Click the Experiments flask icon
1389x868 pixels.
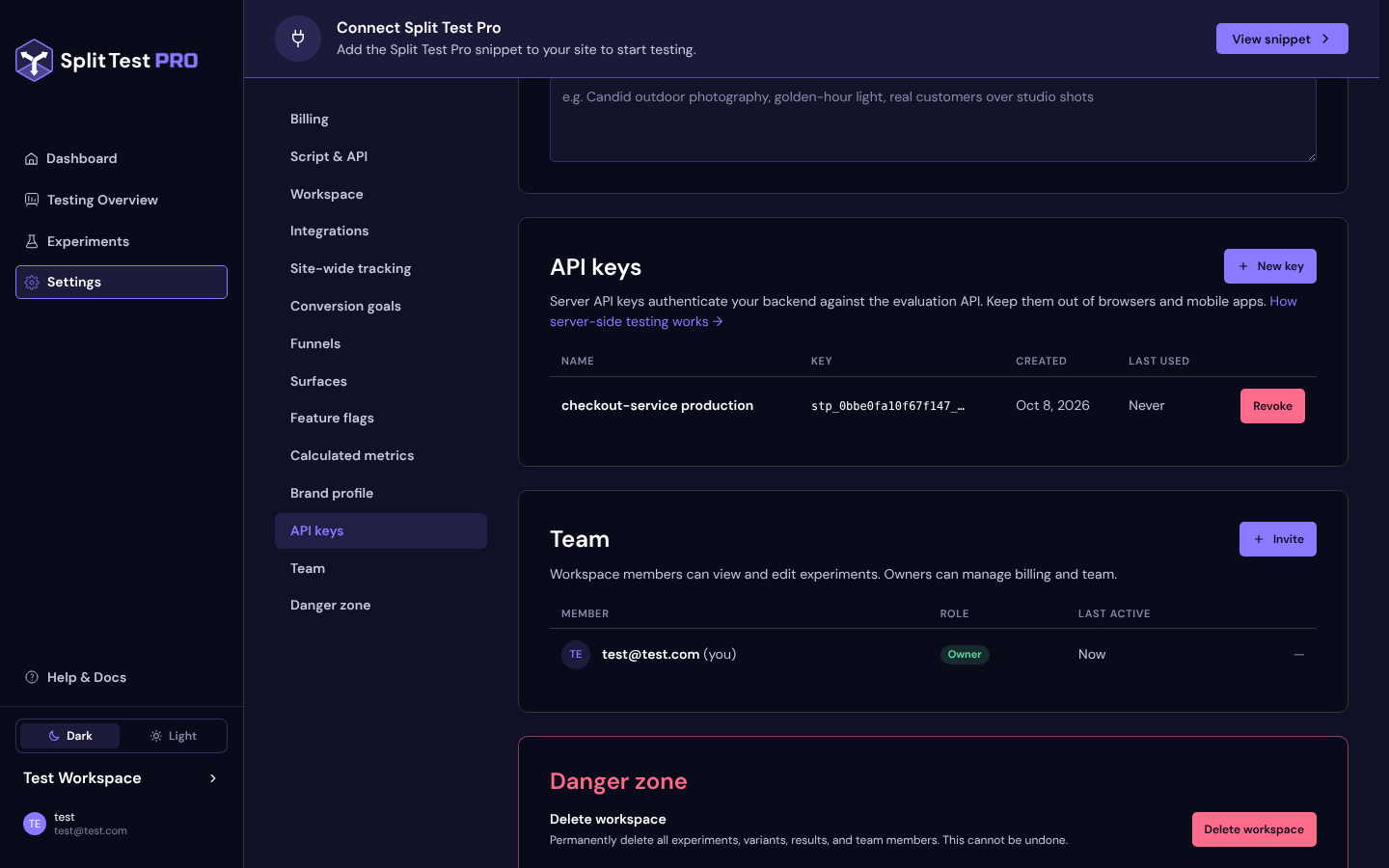pyautogui.click(x=32, y=241)
